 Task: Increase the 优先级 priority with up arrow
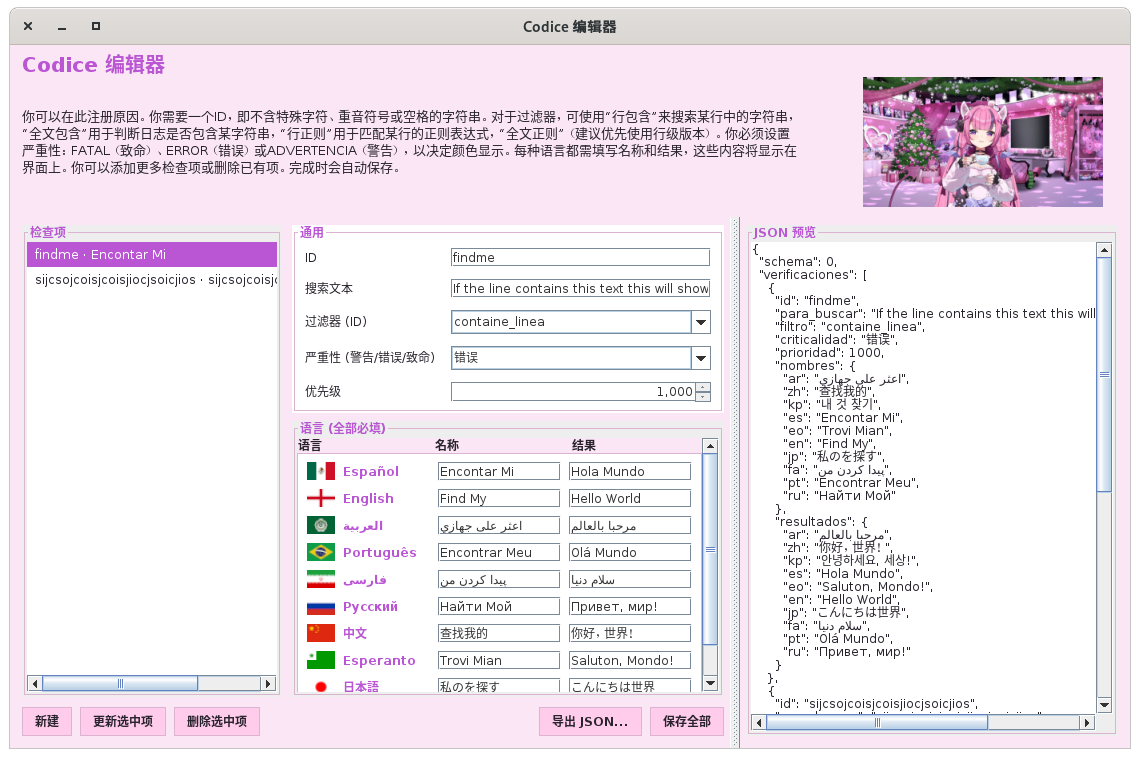703,387
